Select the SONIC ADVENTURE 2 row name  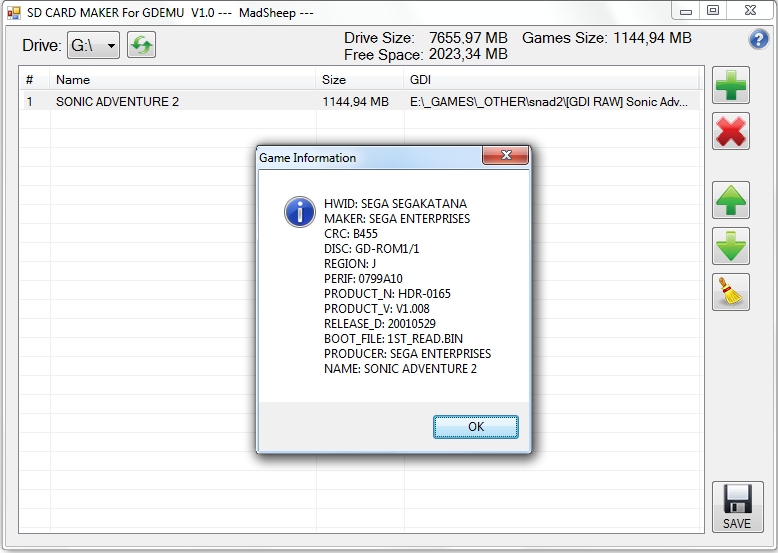tap(117, 102)
